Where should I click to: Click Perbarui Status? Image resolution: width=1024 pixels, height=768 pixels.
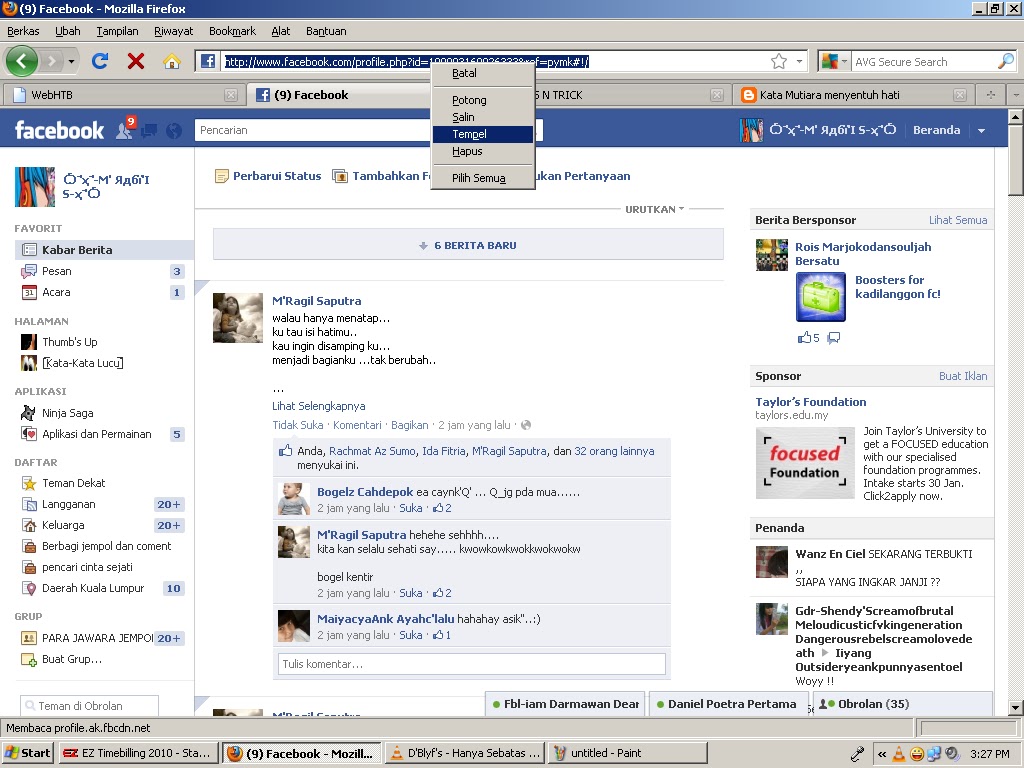[268, 176]
